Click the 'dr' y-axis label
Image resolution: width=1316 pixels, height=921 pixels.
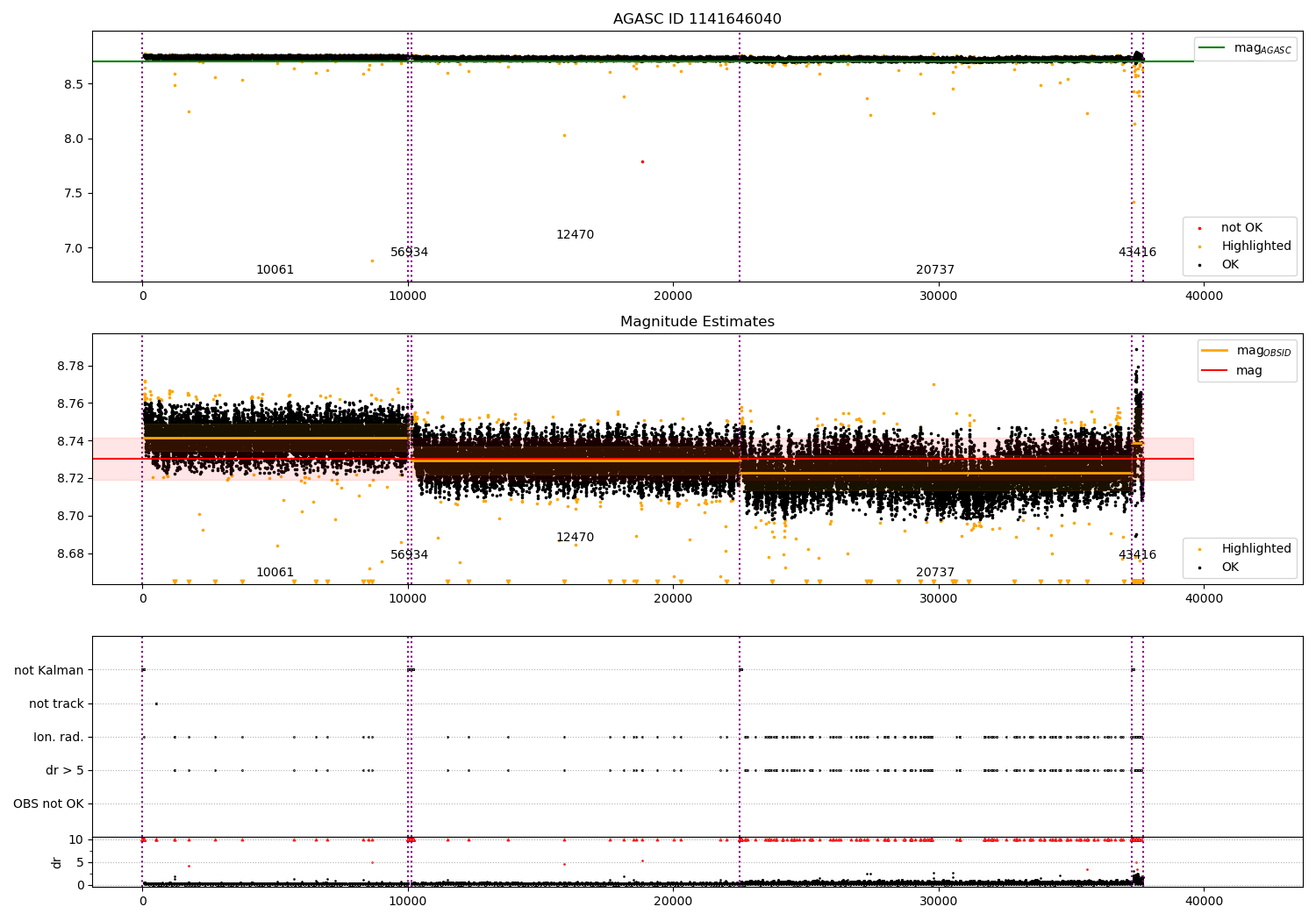(x=57, y=862)
